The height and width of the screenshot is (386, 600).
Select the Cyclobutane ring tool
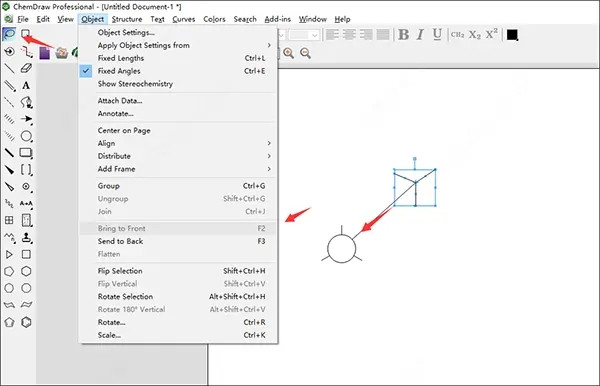pyautogui.click(x=26, y=254)
